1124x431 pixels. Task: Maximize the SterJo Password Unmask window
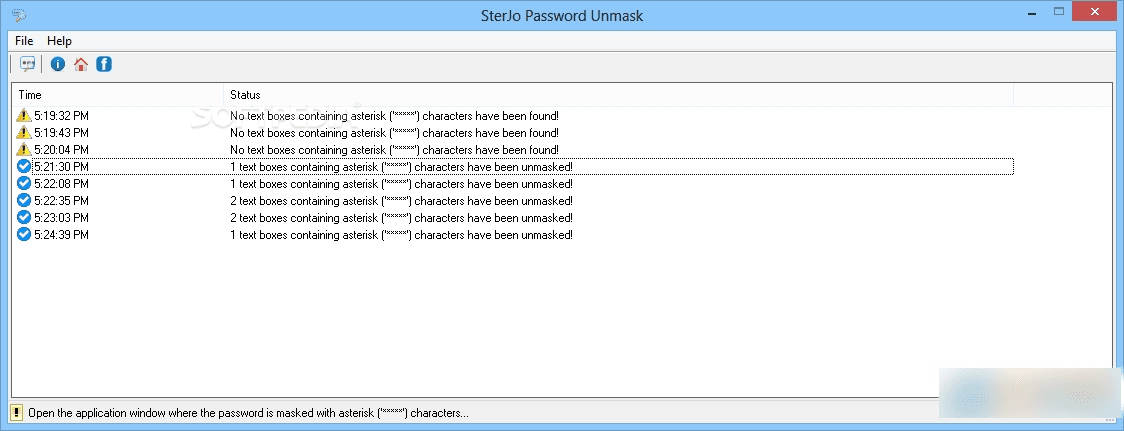pos(1059,12)
